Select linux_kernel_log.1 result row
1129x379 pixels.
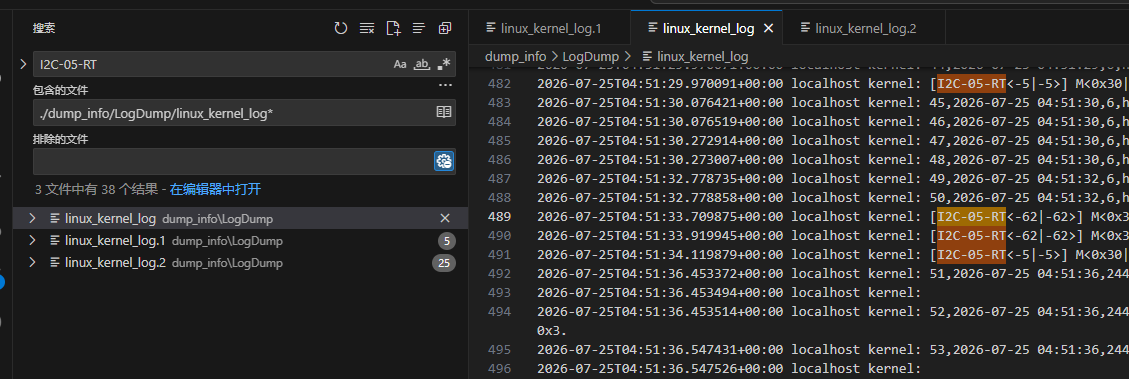pos(240,241)
